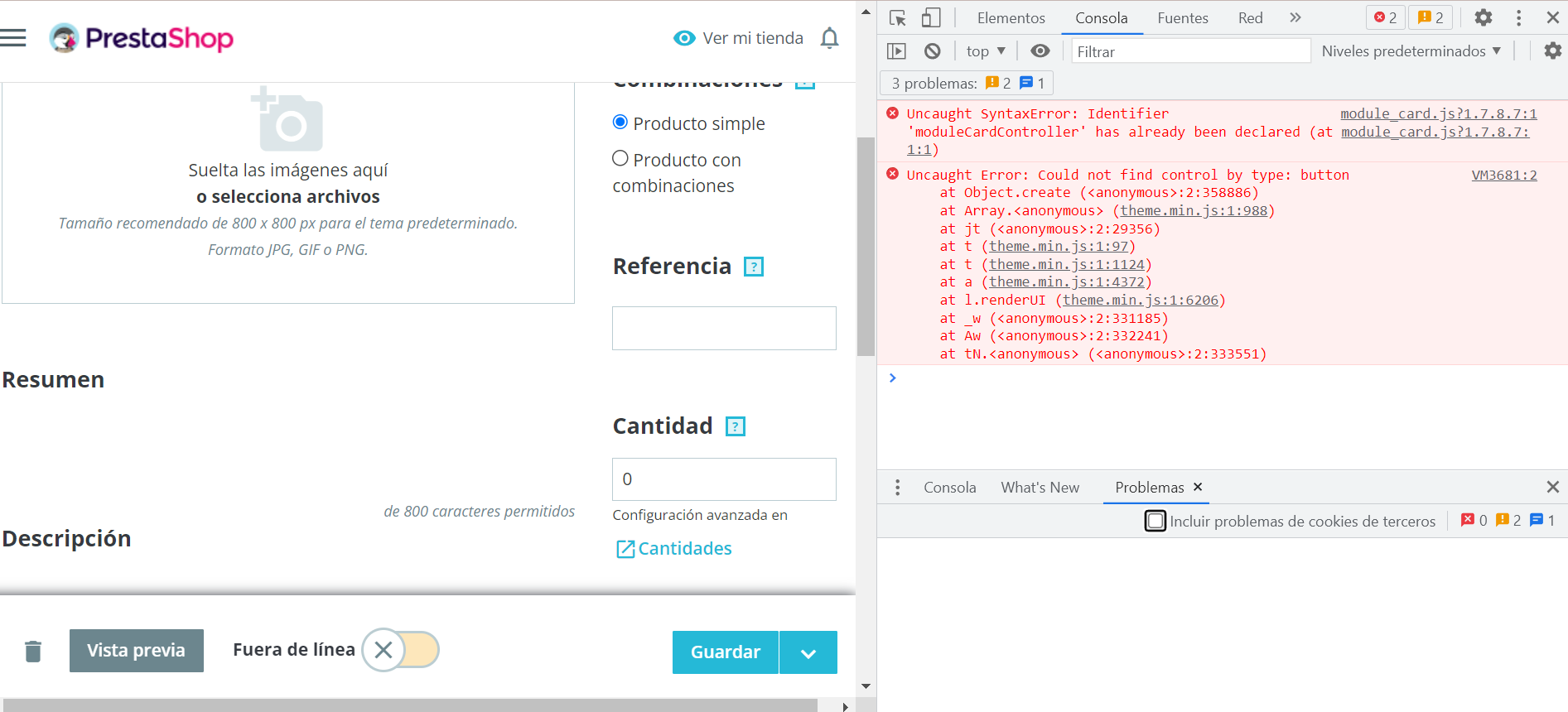This screenshot has width=1568, height=712.
Task: Activate the DevTools element inspector icon
Action: tap(897, 17)
